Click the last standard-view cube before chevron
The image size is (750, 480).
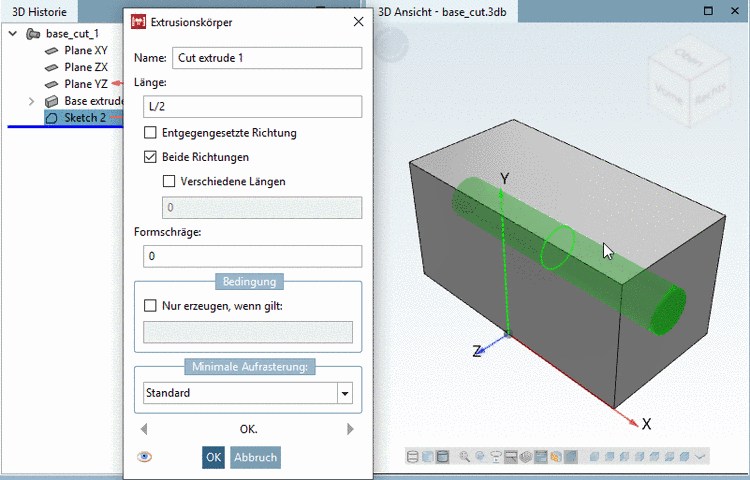pyautogui.click(x=684, y=457)
